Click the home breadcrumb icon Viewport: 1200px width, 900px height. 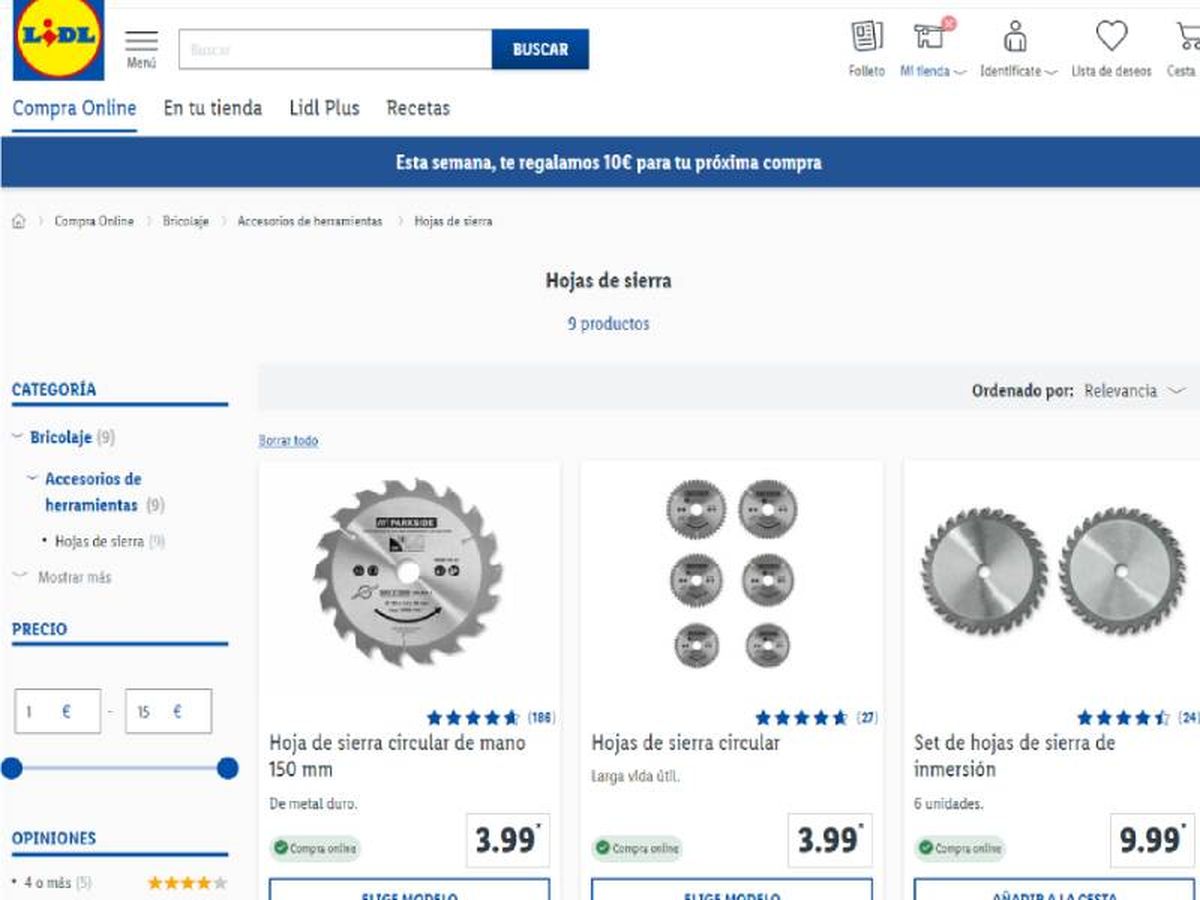tap(17, 220)
